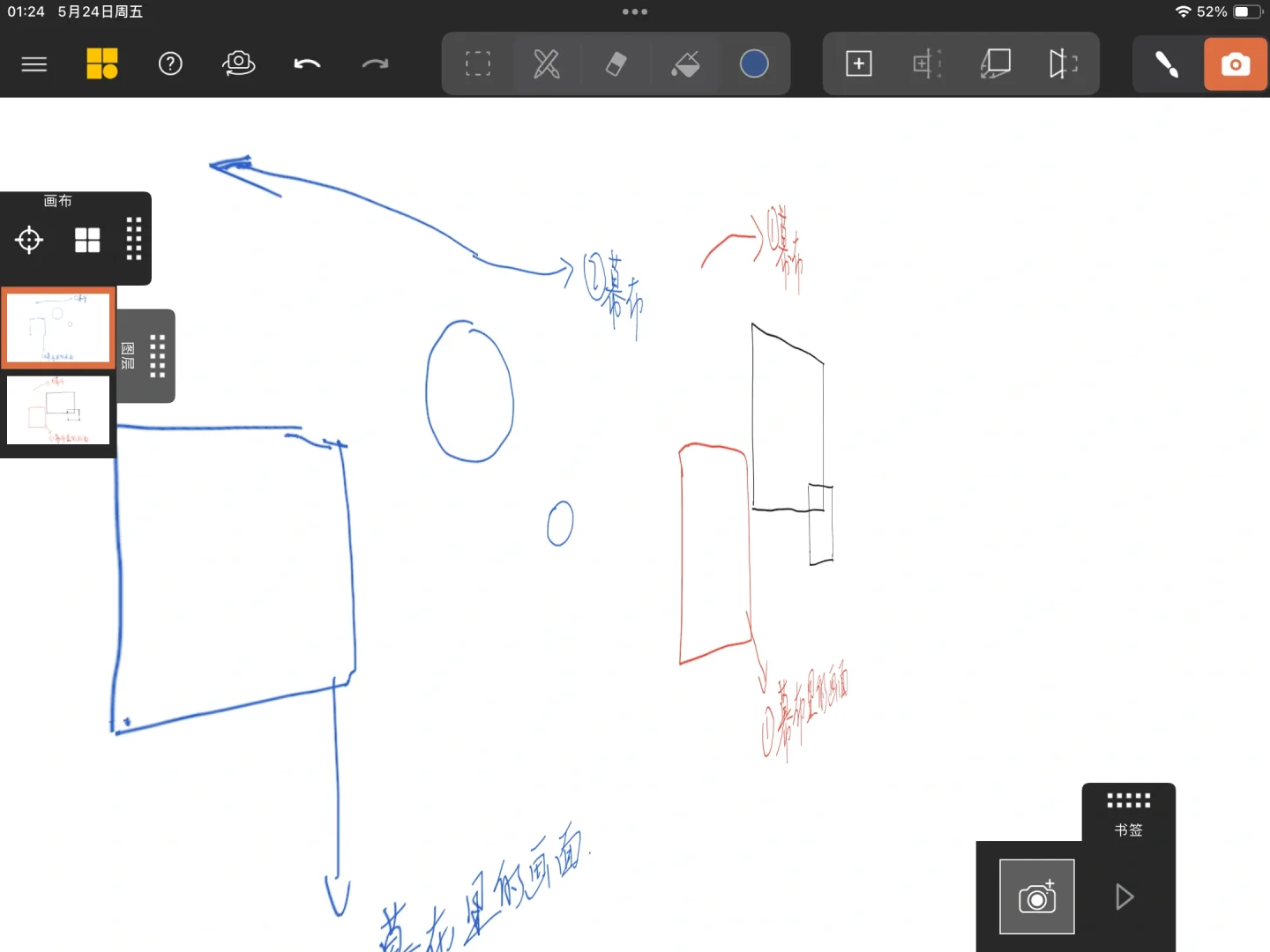Select the brush pen tool
This screenshot has height=952, width=1270.
1167,63
